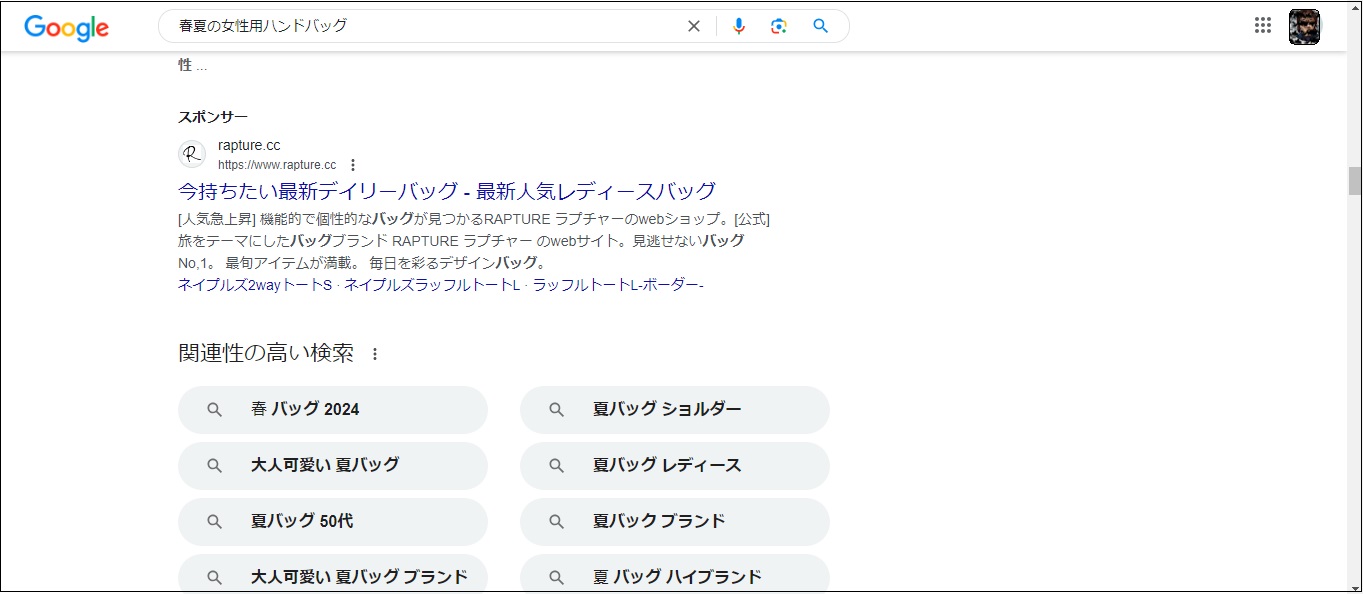
Task: Click the page vertical scrollbar thumb
Action: 1355,181
